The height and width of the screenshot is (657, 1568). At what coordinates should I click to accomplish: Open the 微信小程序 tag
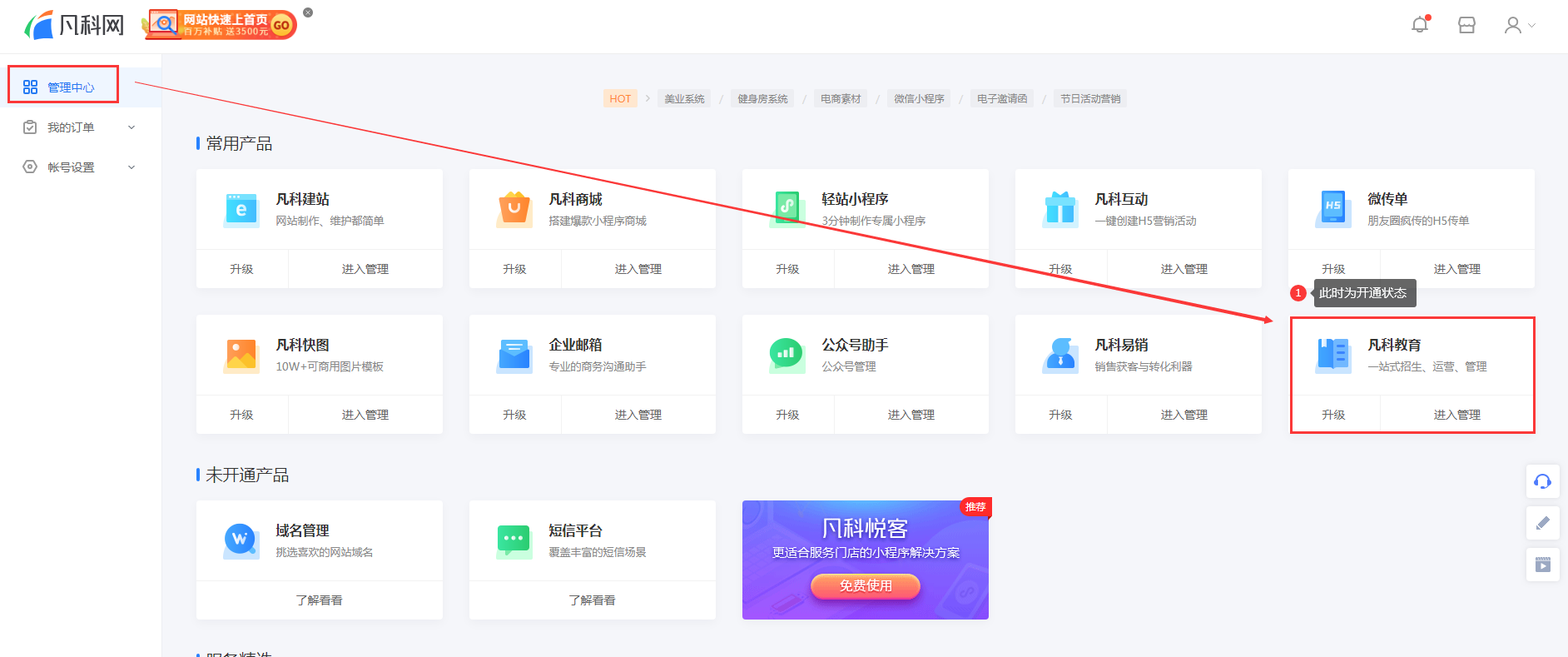coord(919,98)
